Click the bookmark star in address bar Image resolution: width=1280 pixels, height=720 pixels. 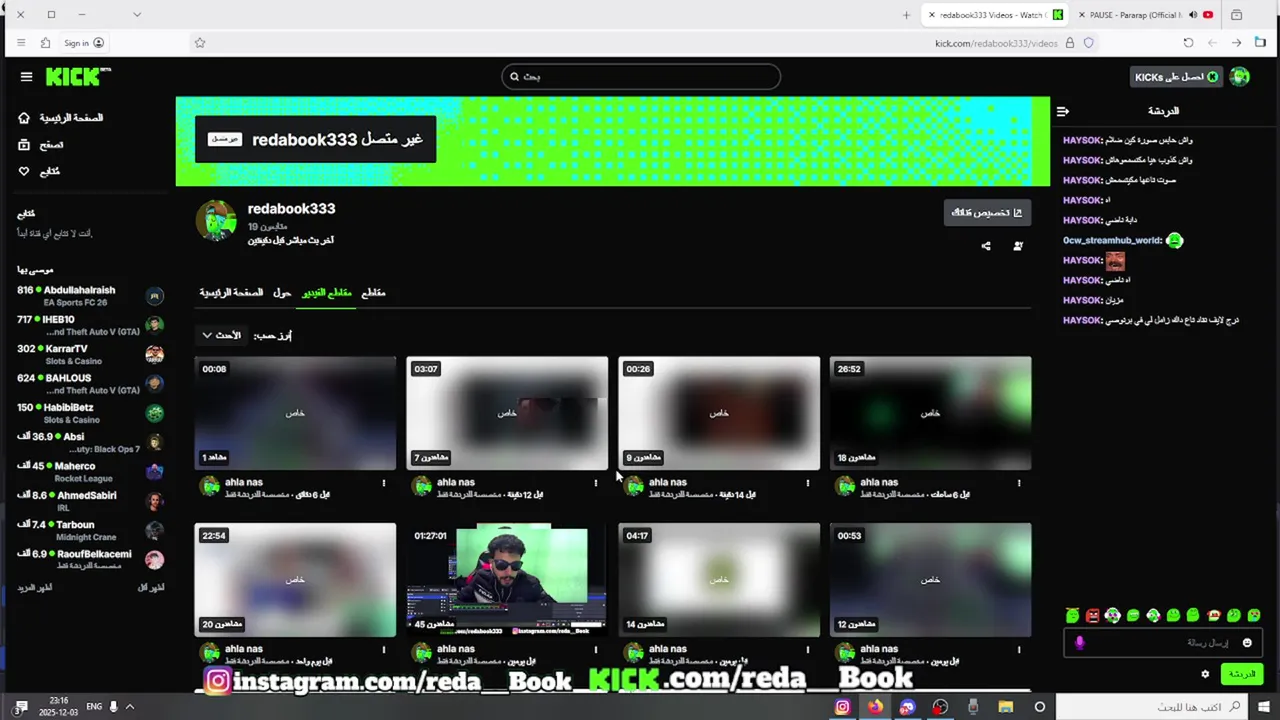click(200, 43)
